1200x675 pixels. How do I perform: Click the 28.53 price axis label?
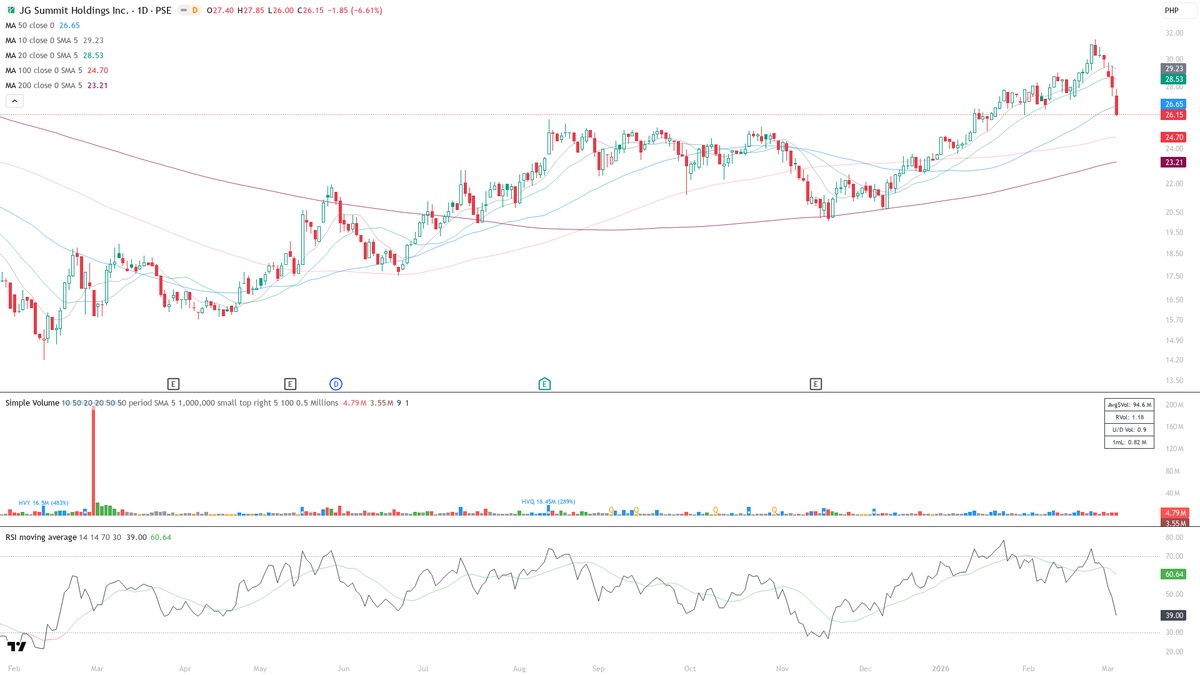click(1173, 78)
